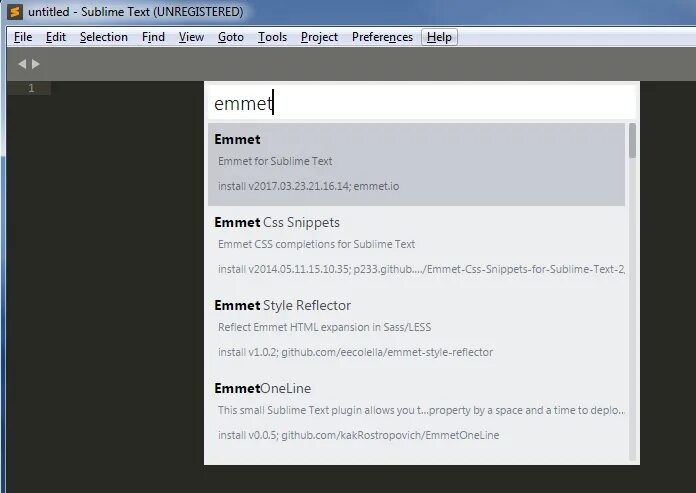Select the Emmet Css Snippets package
Viewport: 696px width, 493px height.
(416, 247)
